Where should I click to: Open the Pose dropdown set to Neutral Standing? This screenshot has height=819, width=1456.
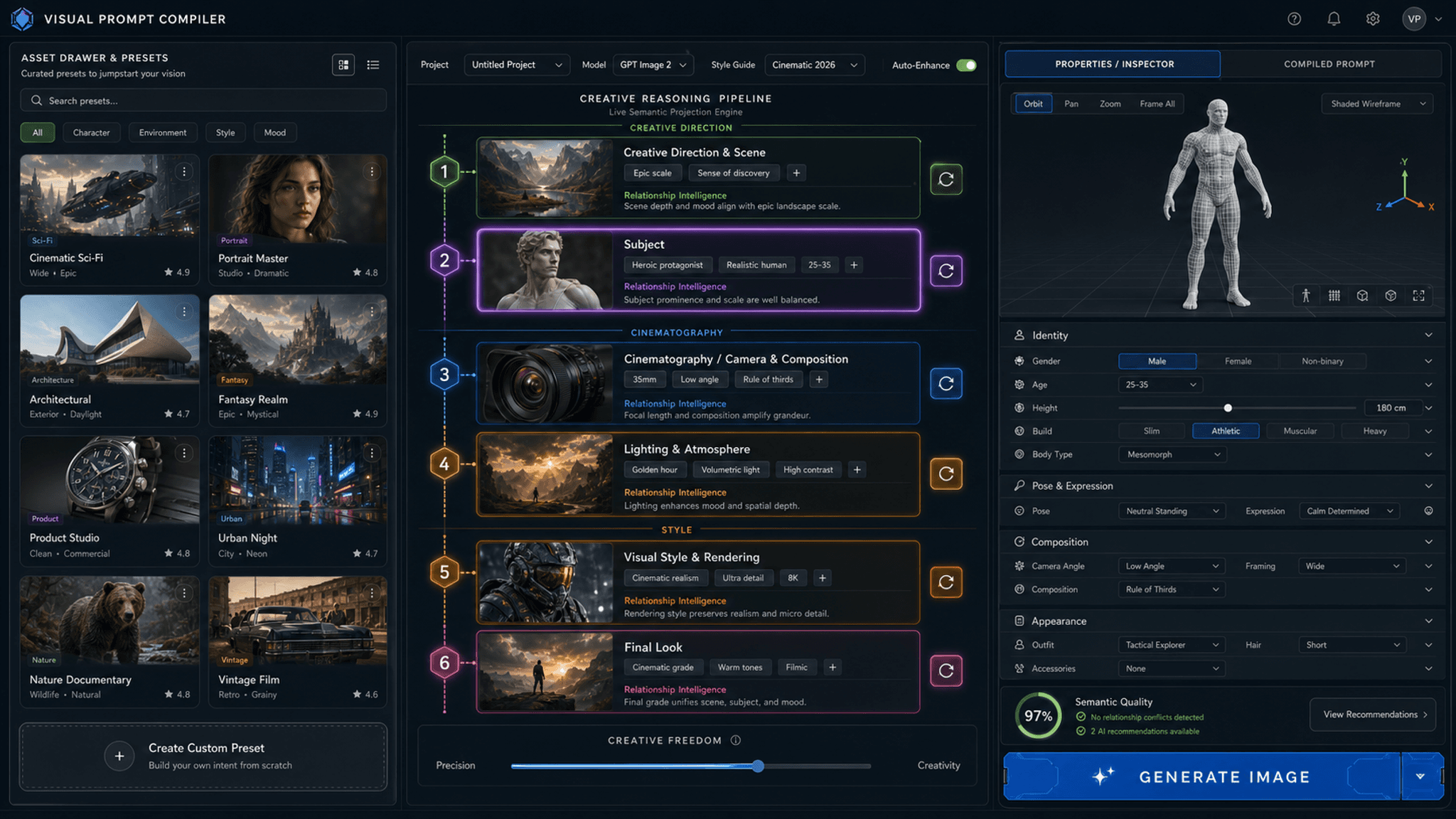[x=1172, y=511]
